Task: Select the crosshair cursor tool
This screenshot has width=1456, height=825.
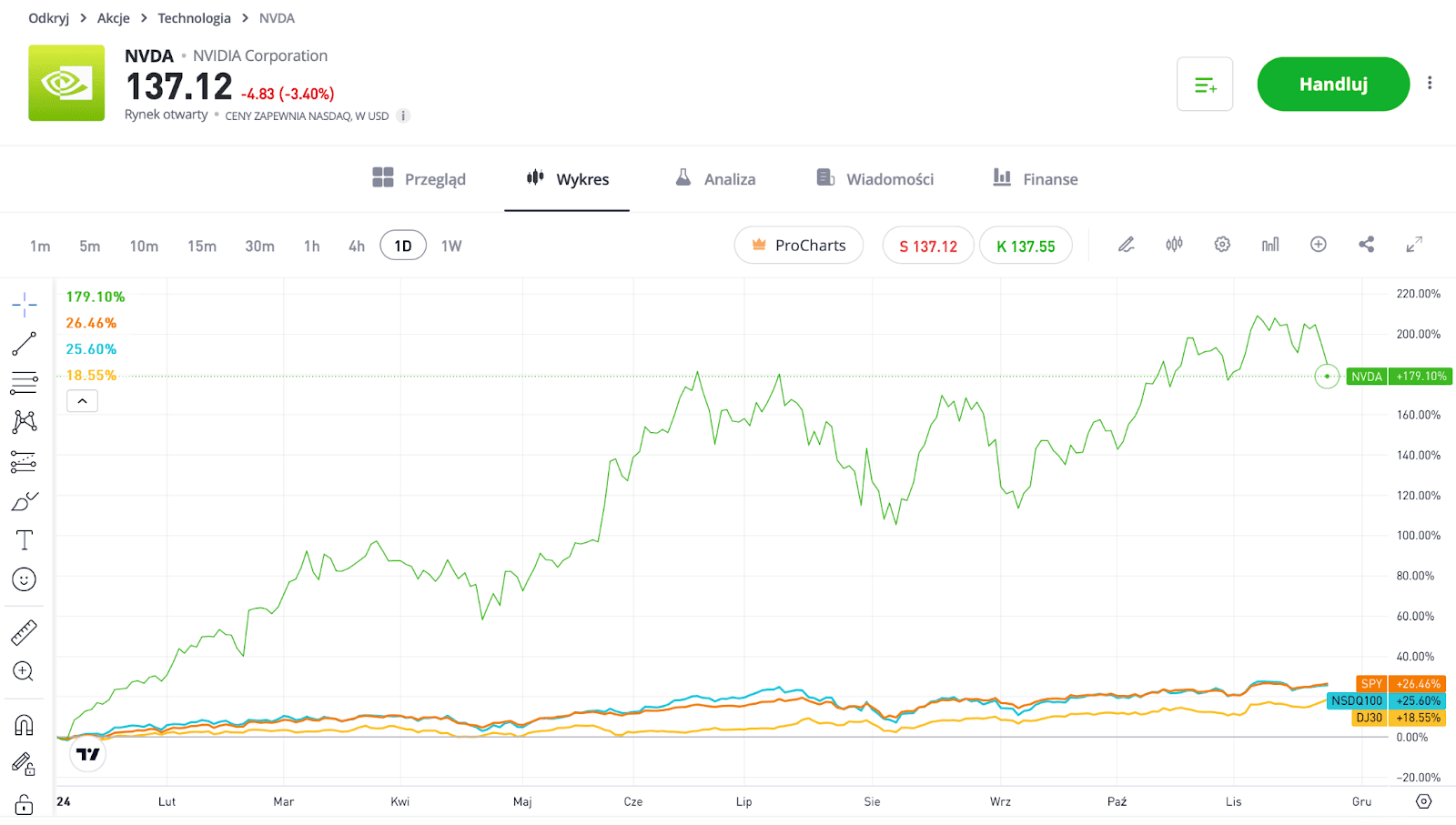Action: coord(25,305)
